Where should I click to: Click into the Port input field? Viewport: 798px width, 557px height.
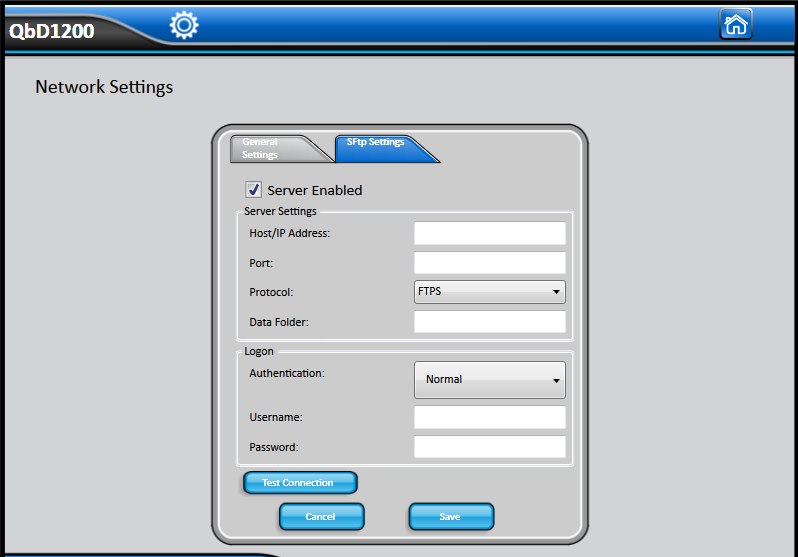click(x=489, y=263)
